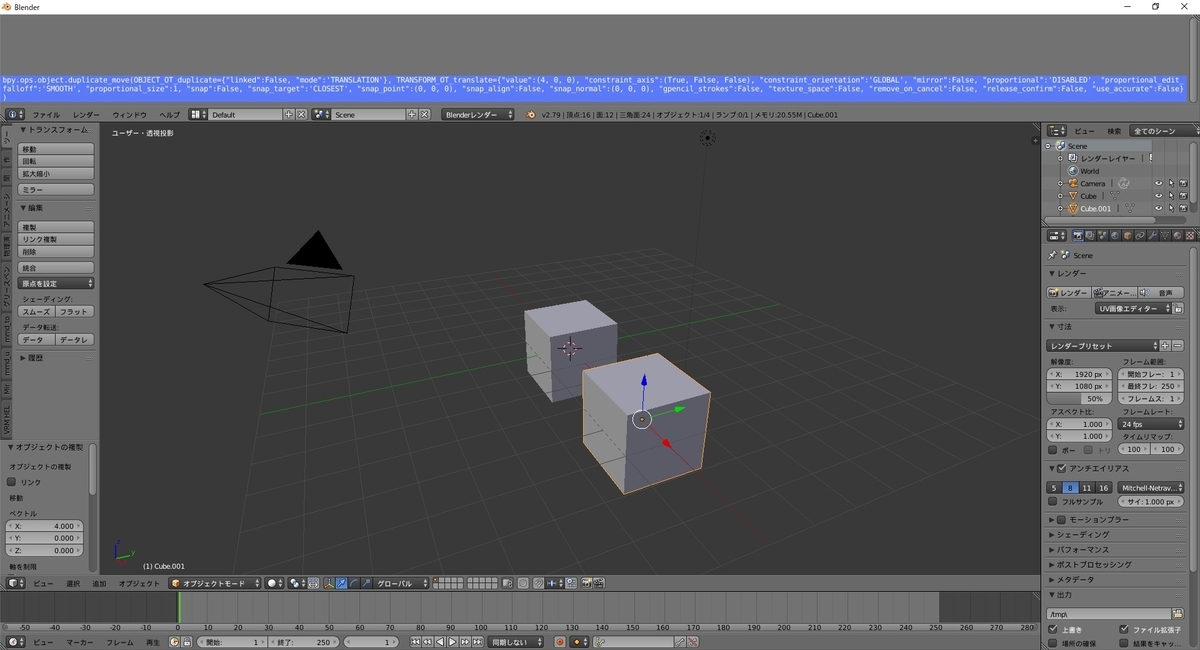Open the オブジェクトモード mode dropdown
This screenshot has height=650, width=1200.
tap(215, 583)
